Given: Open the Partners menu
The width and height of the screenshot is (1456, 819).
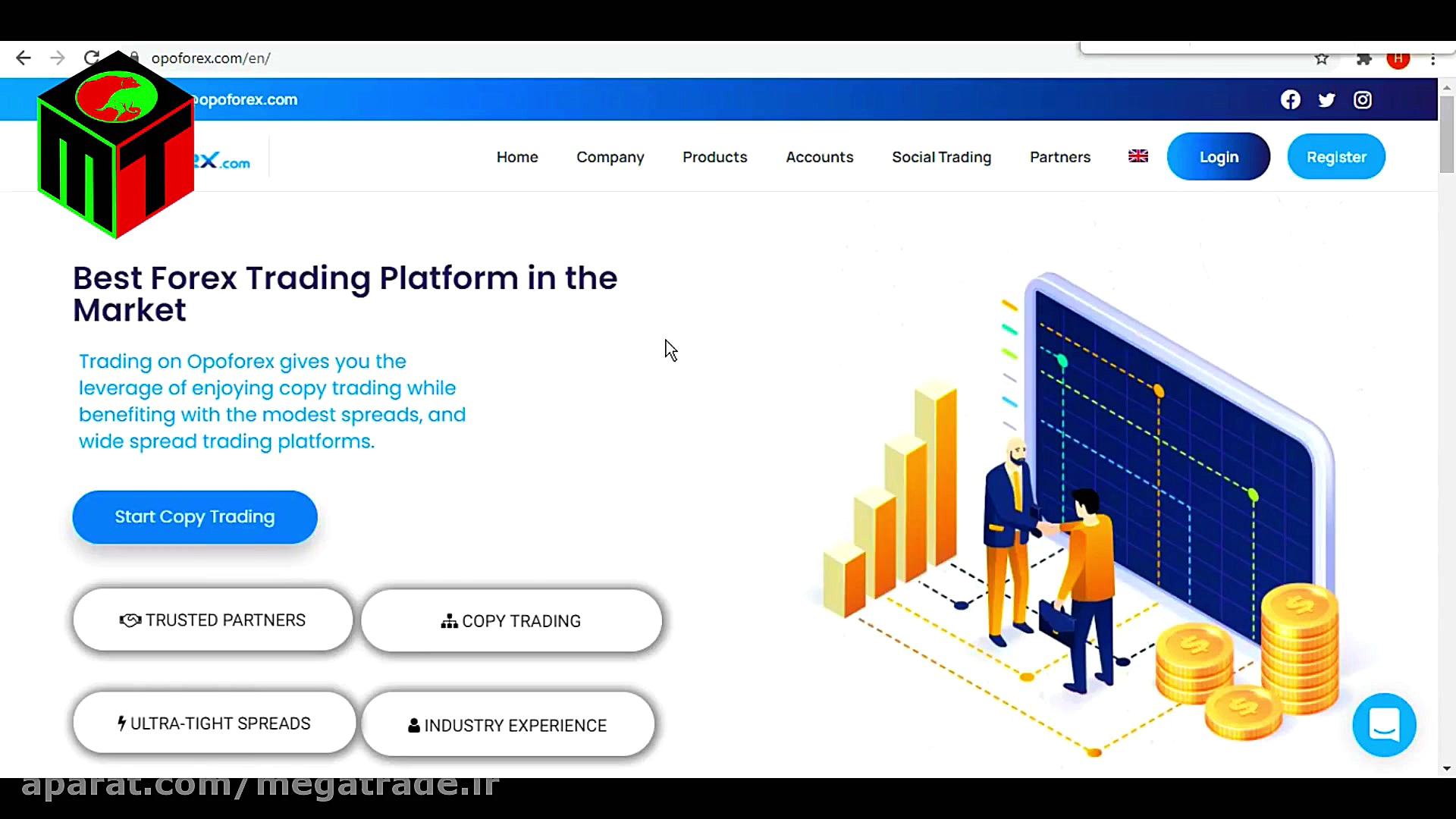Looking at the screenshot, I should point(1060,157).
